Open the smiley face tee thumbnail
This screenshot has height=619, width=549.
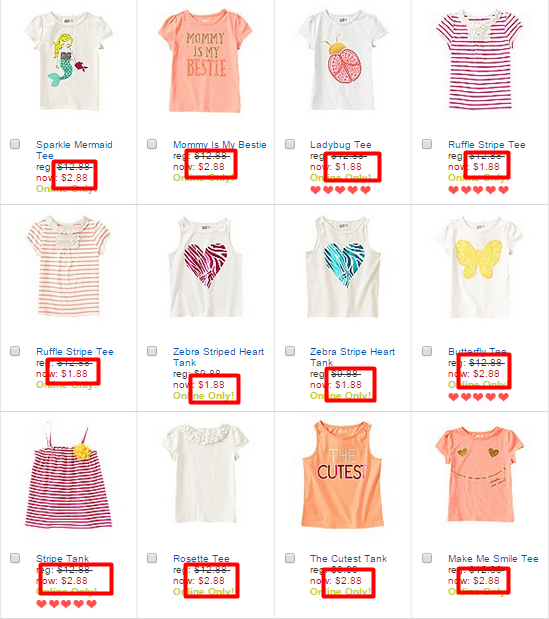[x=480, y=474]
